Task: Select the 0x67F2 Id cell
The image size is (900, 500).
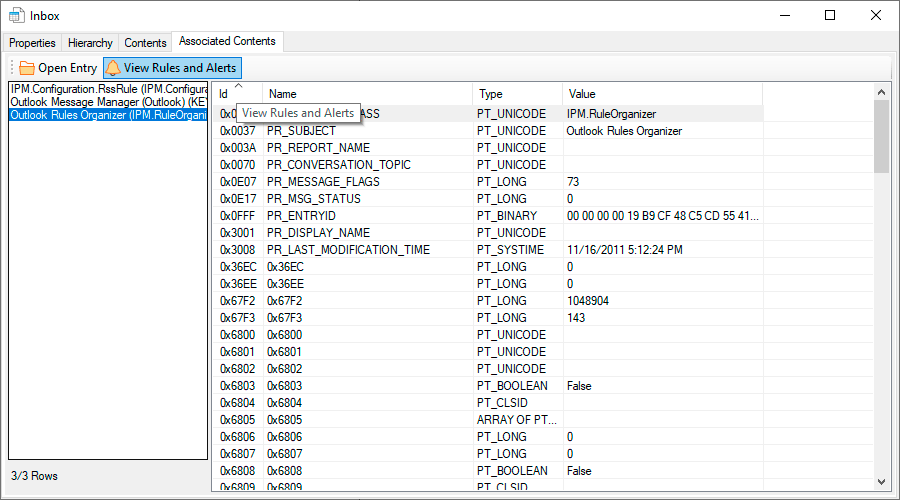Action: click(x=238, y=301)
